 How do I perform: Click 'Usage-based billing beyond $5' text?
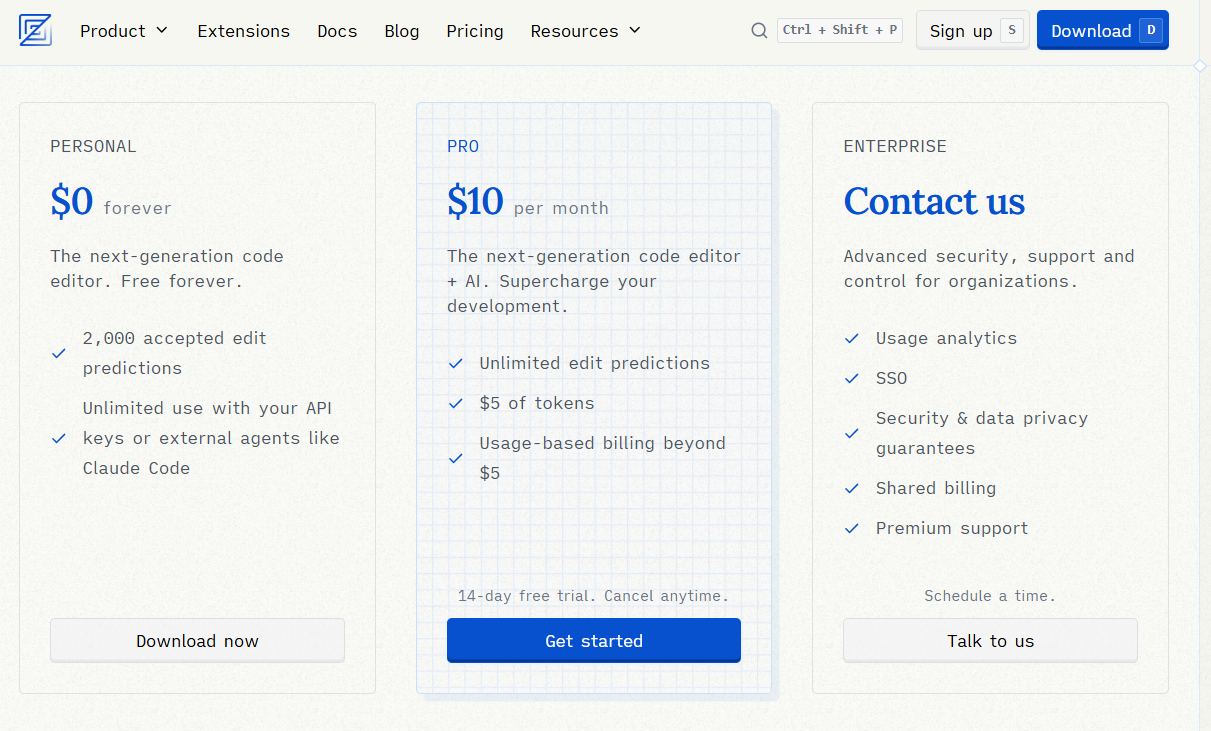point(603,458)
